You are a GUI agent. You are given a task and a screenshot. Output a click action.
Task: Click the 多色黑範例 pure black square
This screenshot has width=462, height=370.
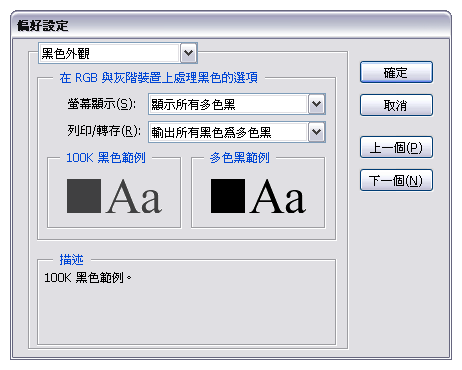tap(228, 196)
